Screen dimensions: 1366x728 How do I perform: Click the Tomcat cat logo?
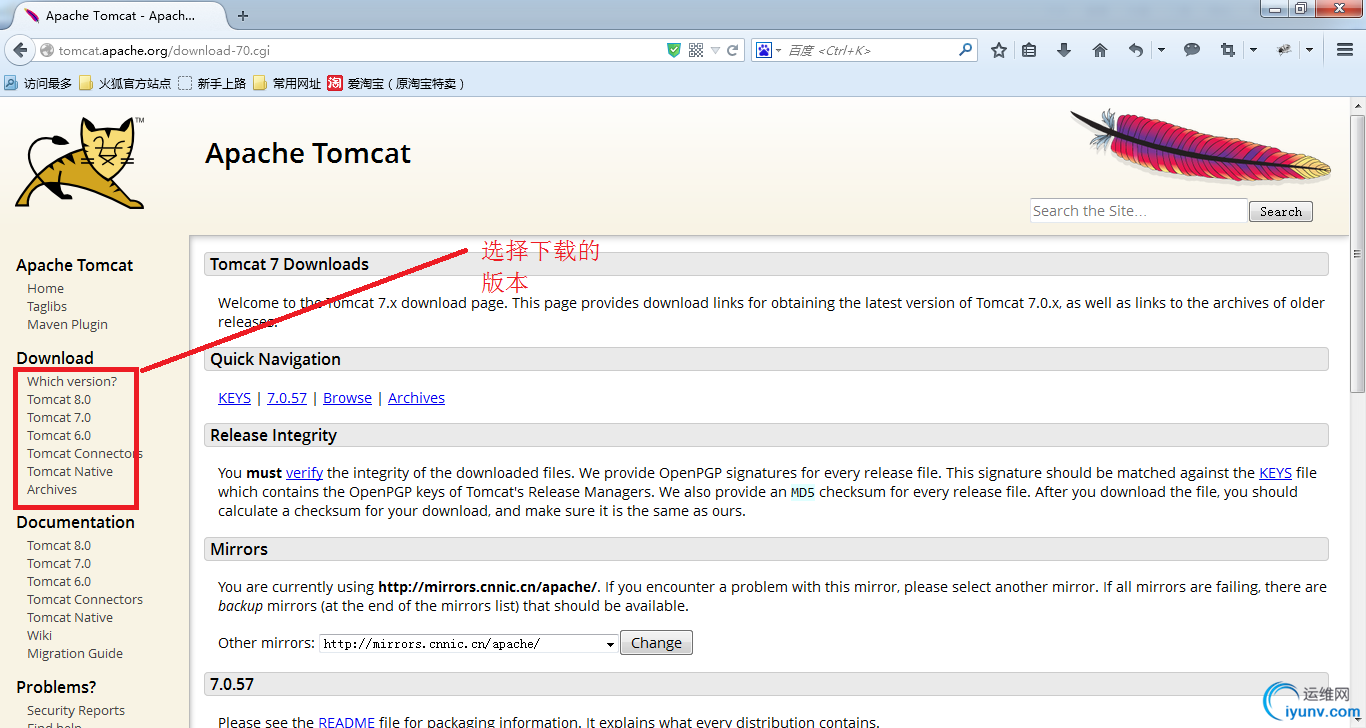(x=80, y=162)
